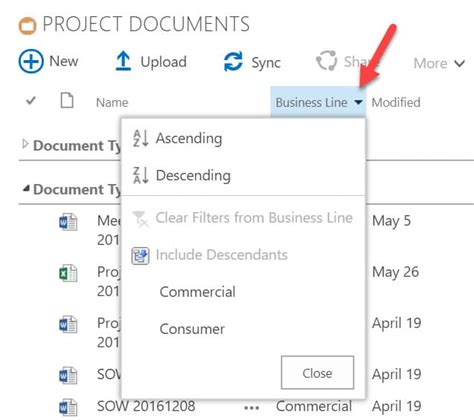Click the select-all checkmark in header

(x=31, y=100)
